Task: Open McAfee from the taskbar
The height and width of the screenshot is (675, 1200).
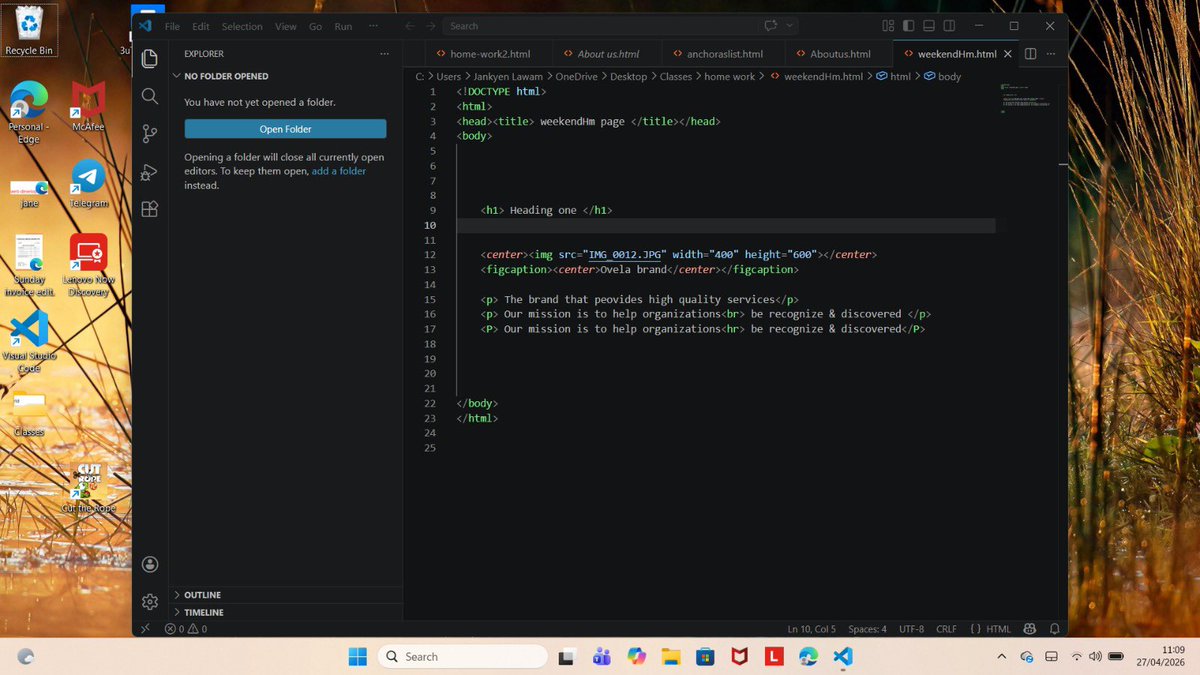Action: pos(739,656)
